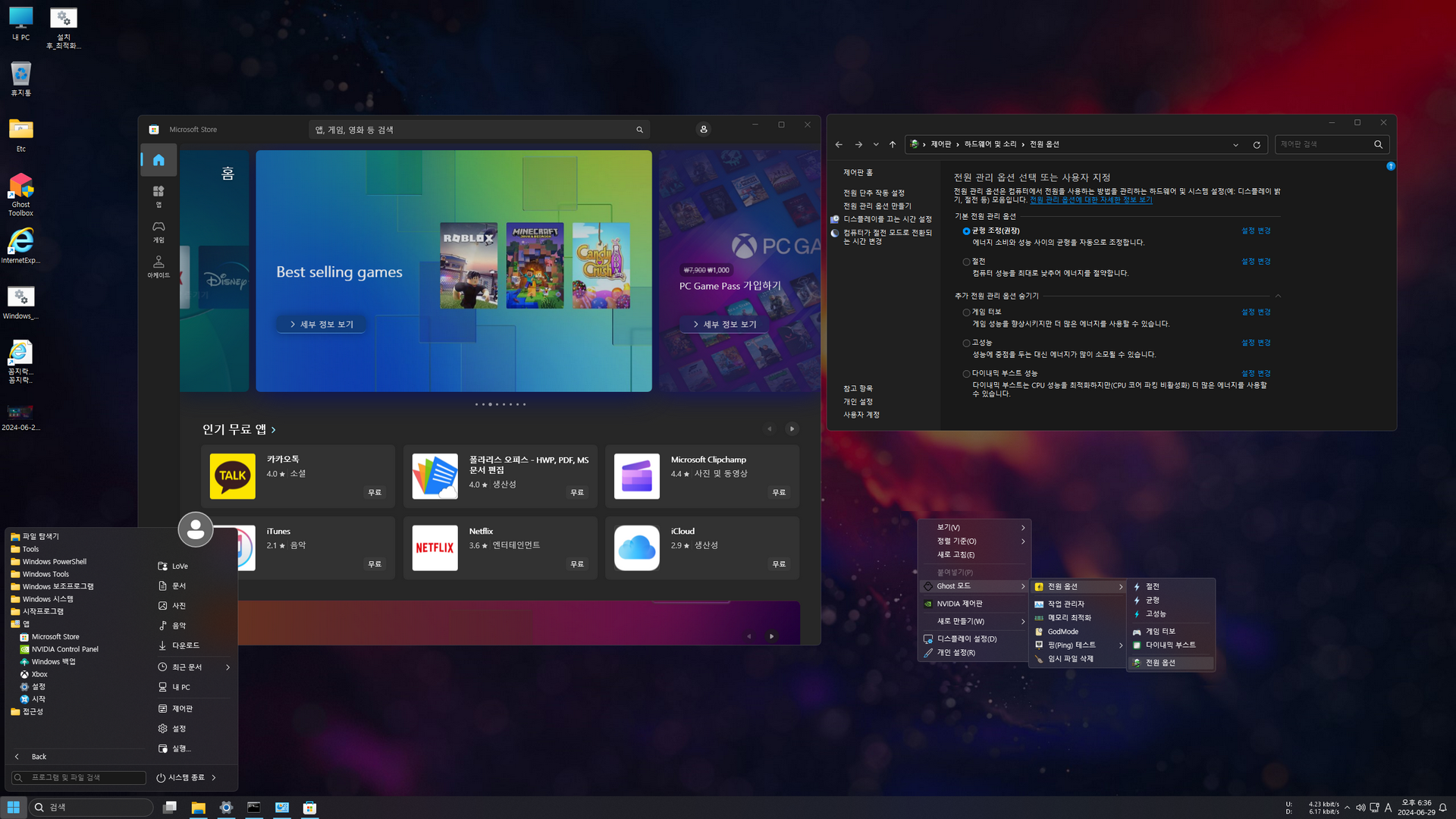The image size is (1456, 819).
Task: Click the KakaoTalk app icon
Action: (232, 476)
